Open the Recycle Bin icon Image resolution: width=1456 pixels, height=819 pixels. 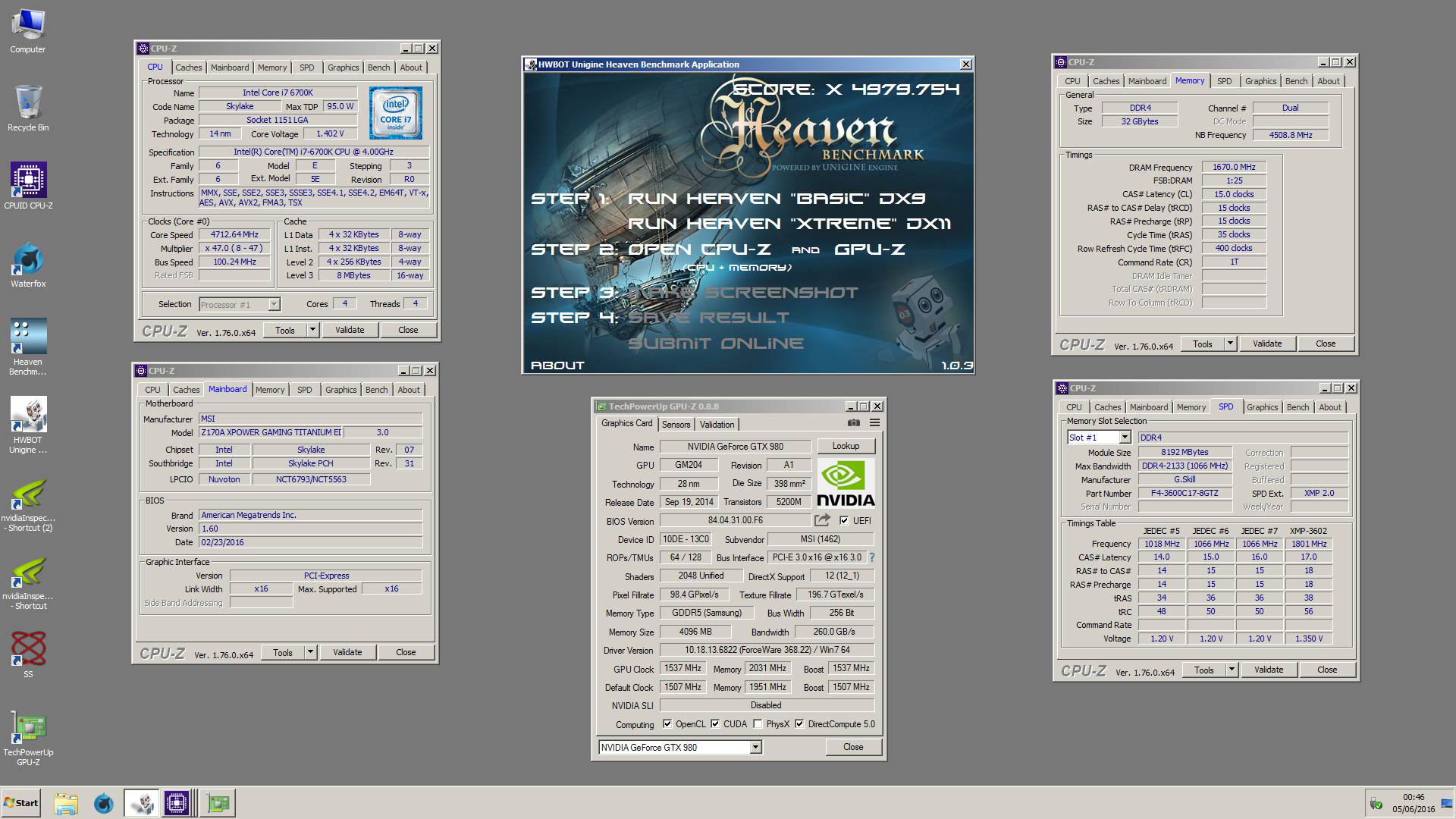tap(28, 108)
